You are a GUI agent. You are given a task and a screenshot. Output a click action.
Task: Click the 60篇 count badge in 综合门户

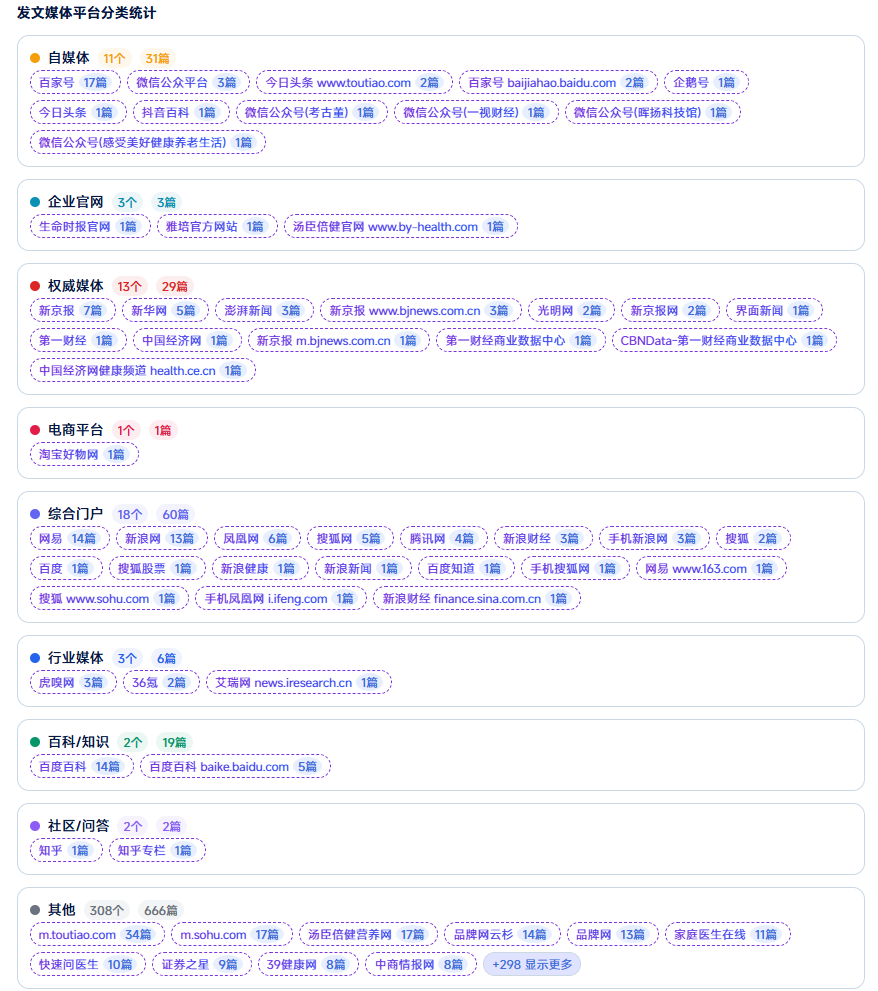coord(175,514)
